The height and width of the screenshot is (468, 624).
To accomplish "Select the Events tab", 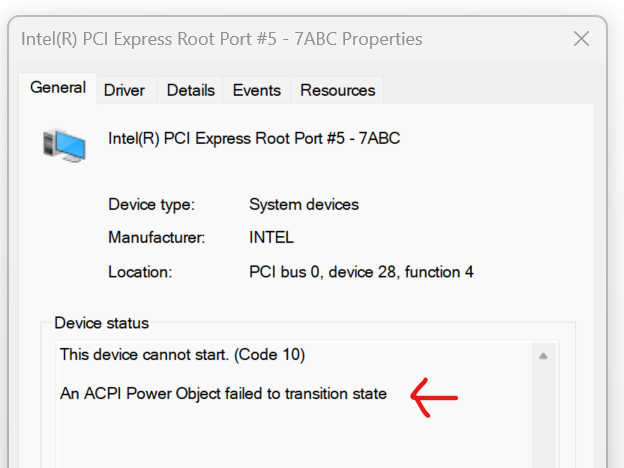I will [x=257, y=90].
